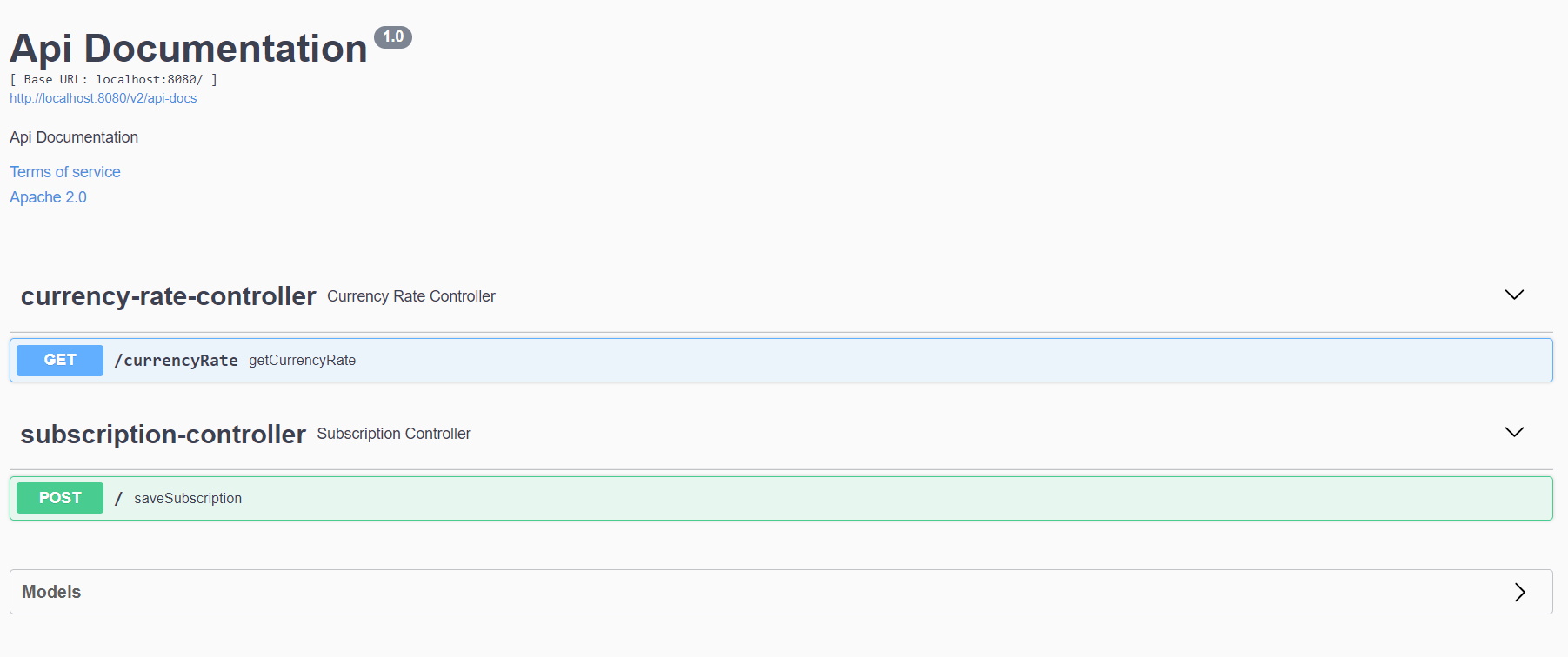The height and width of the screenshot is (657, 1568).
Task: Open the api-docs URL link
Action: point(103,98)
